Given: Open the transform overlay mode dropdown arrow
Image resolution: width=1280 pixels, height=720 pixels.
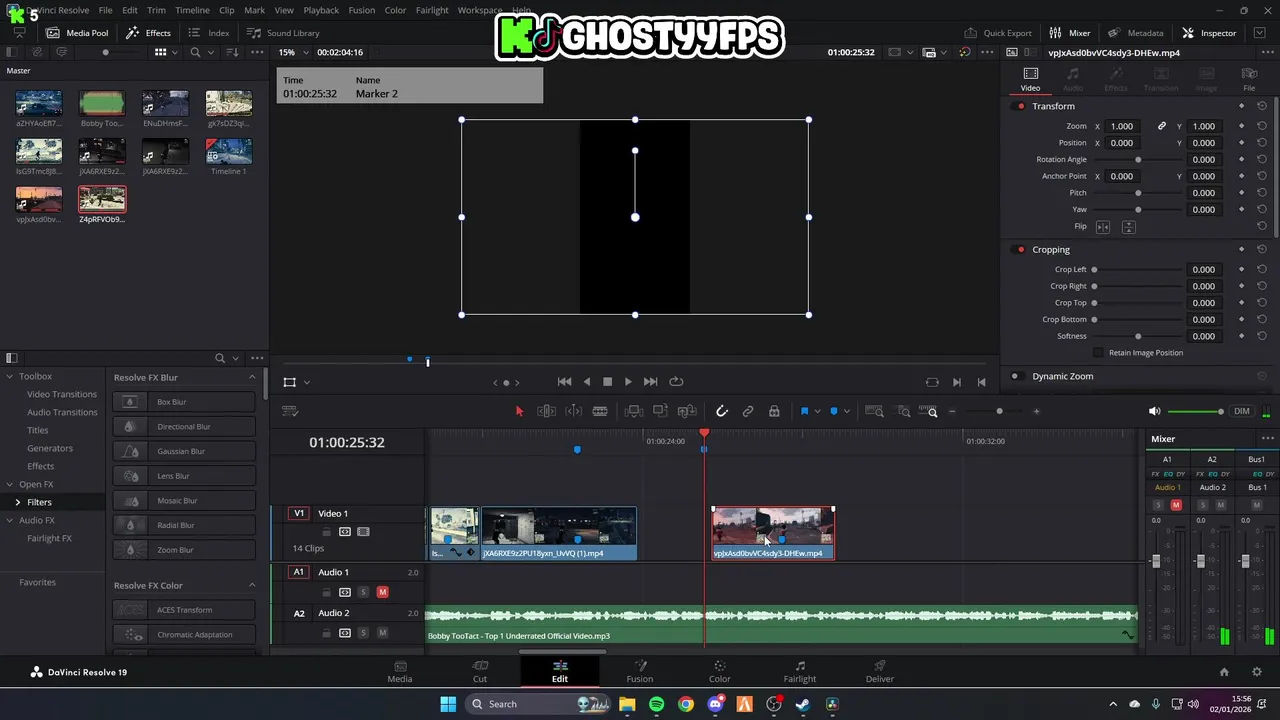Looking at the screenshot, I should pos(307,382).
